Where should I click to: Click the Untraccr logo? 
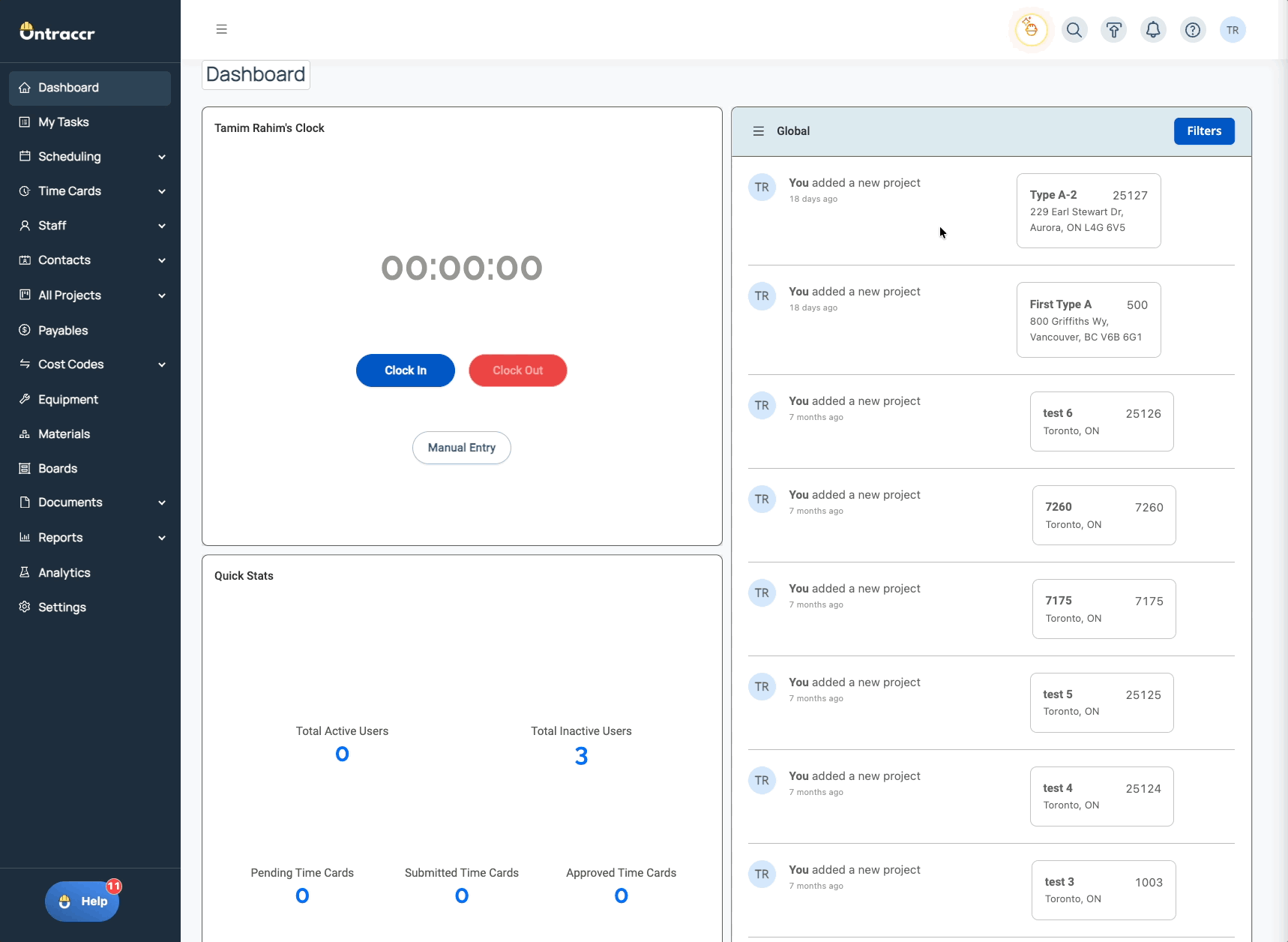(57, 31)
